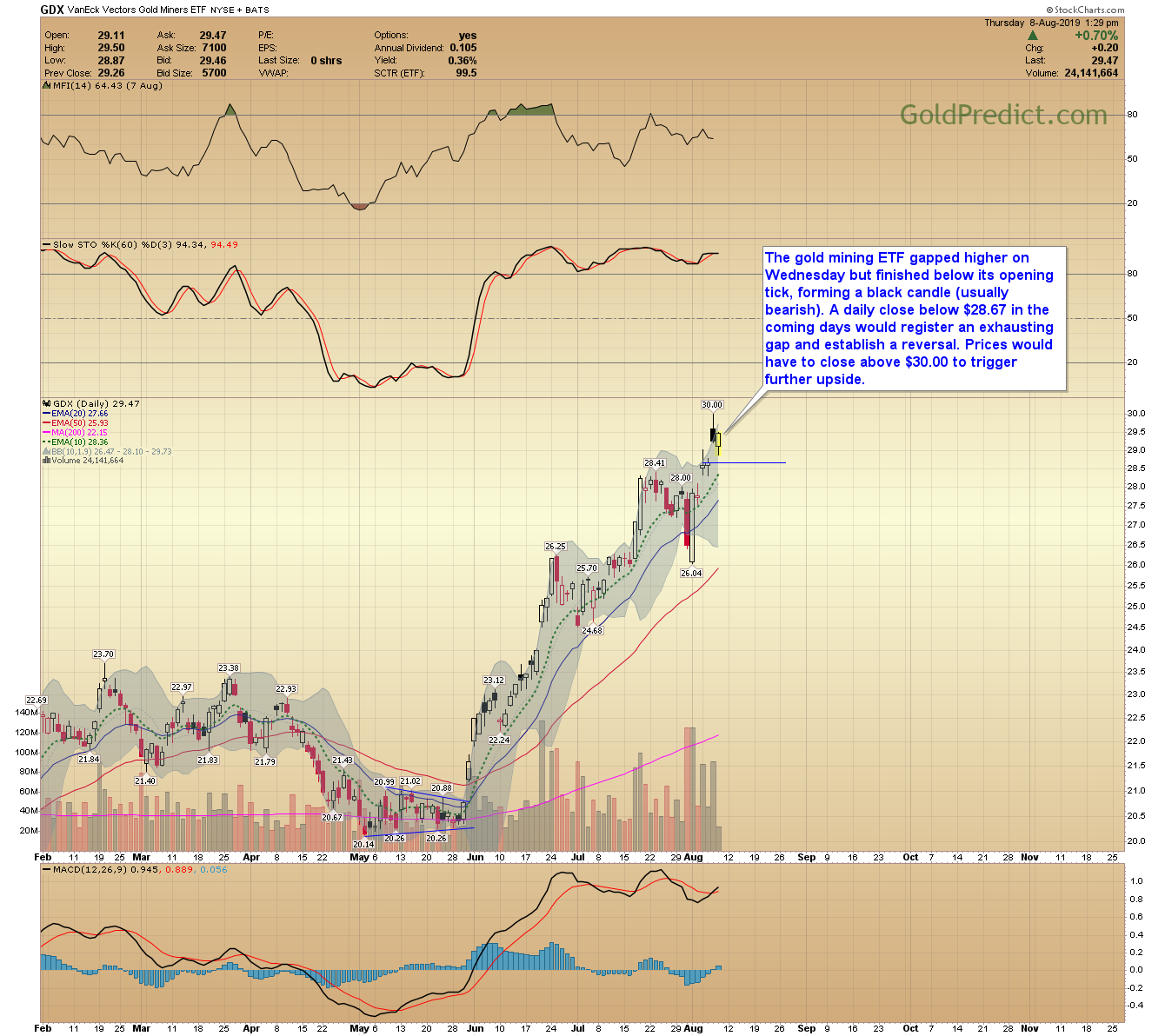Click the 'MFI(14) 64.43 (7 Aug)' indicator label

click(x=103, y=86)
